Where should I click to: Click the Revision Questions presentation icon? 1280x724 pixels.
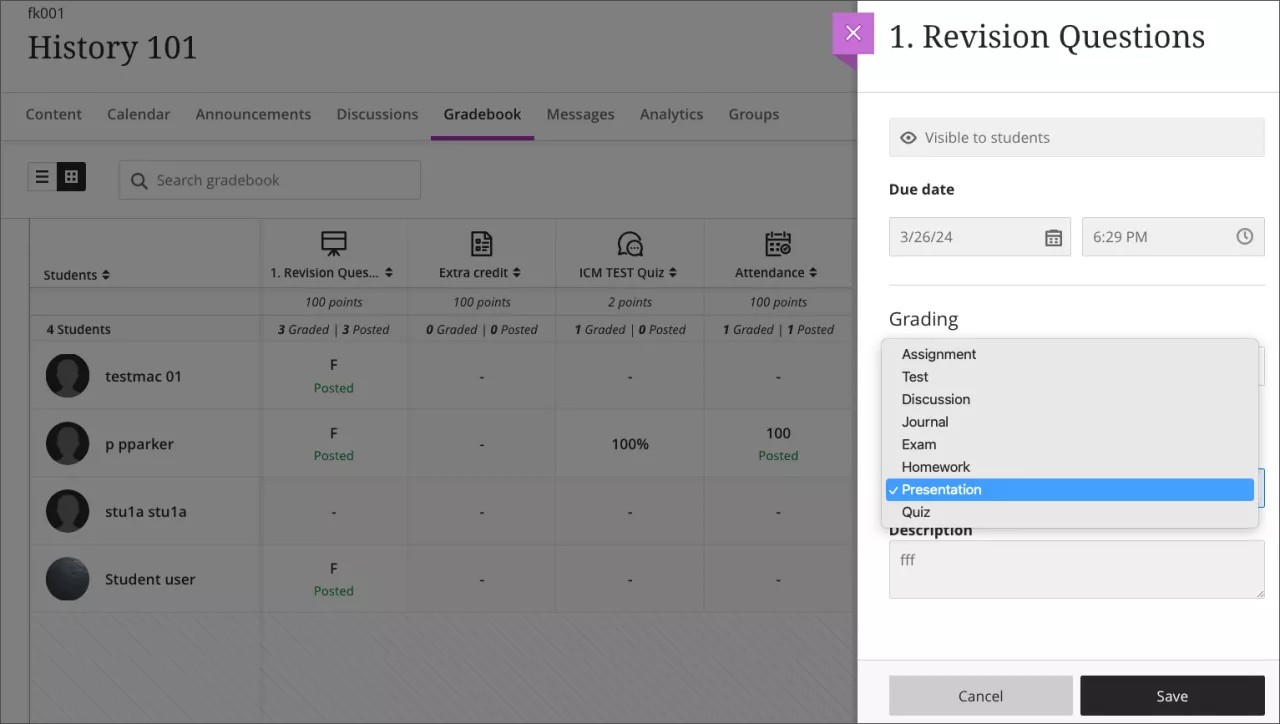coord(333,242)
